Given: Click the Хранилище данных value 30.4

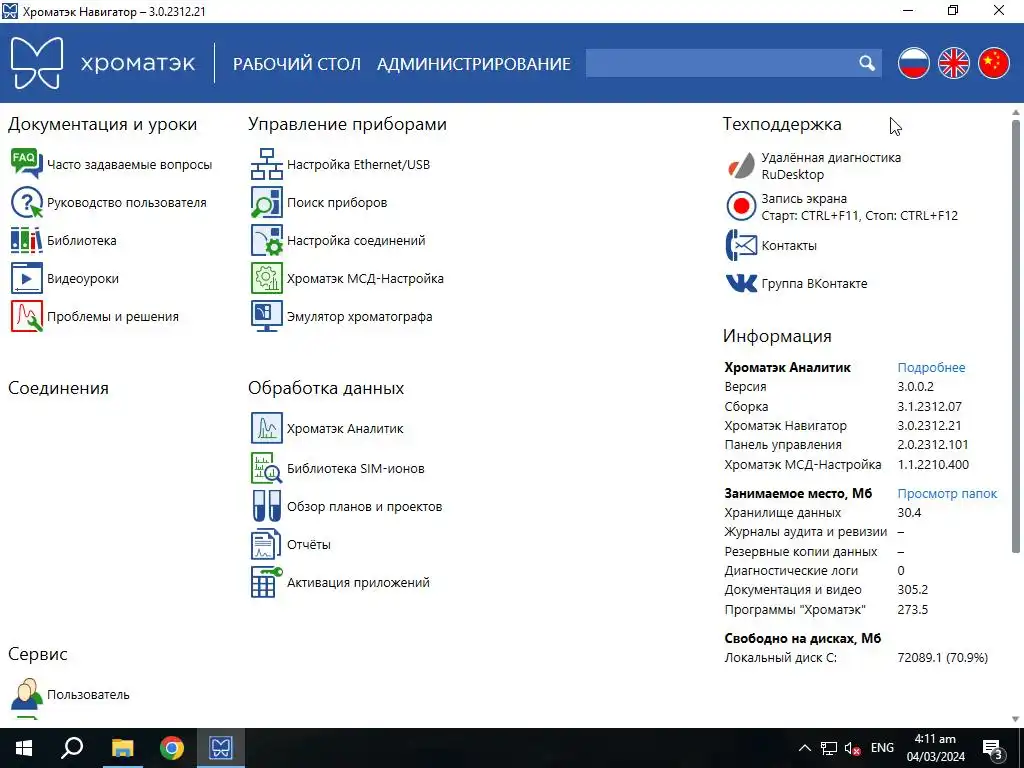Looking at the screenshot, I should point(909,513).
